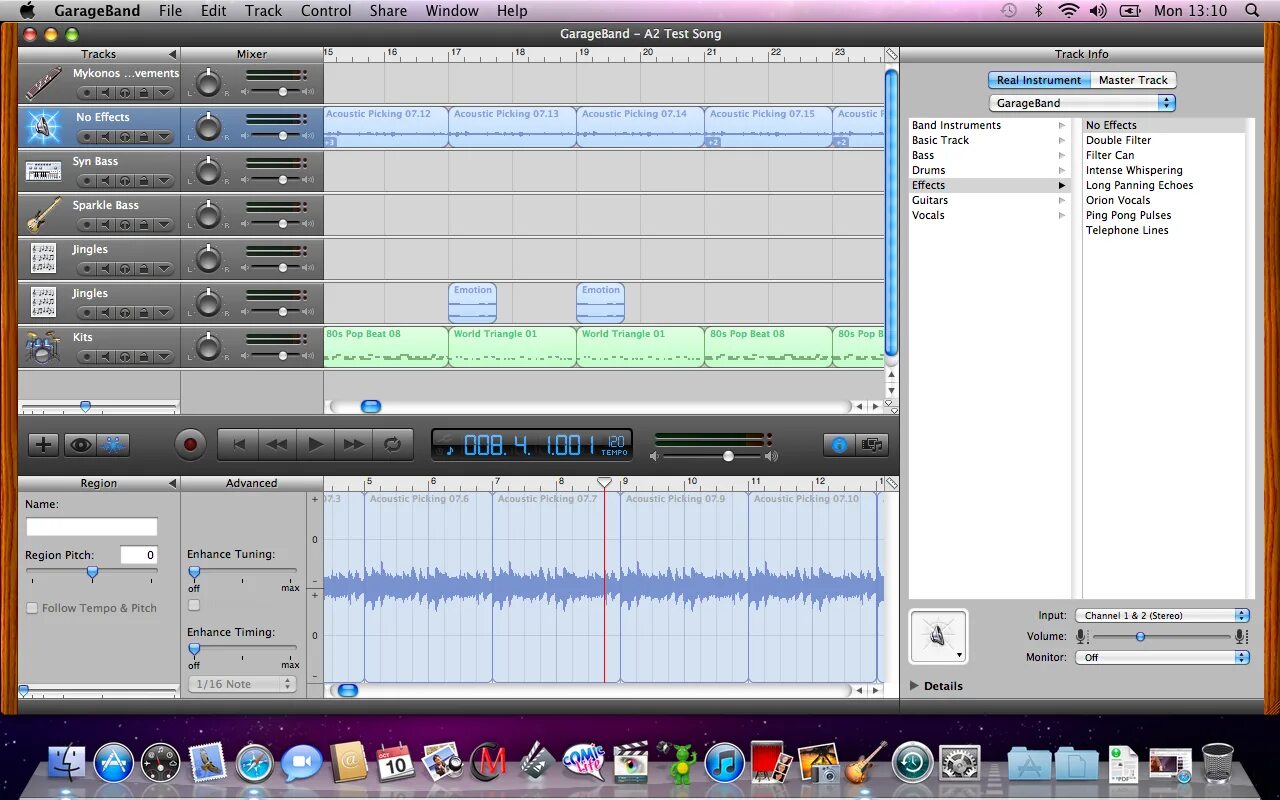Viewport: 1280px width, 800px height.
Task: Start recording with the red record button
Action: 190,445
